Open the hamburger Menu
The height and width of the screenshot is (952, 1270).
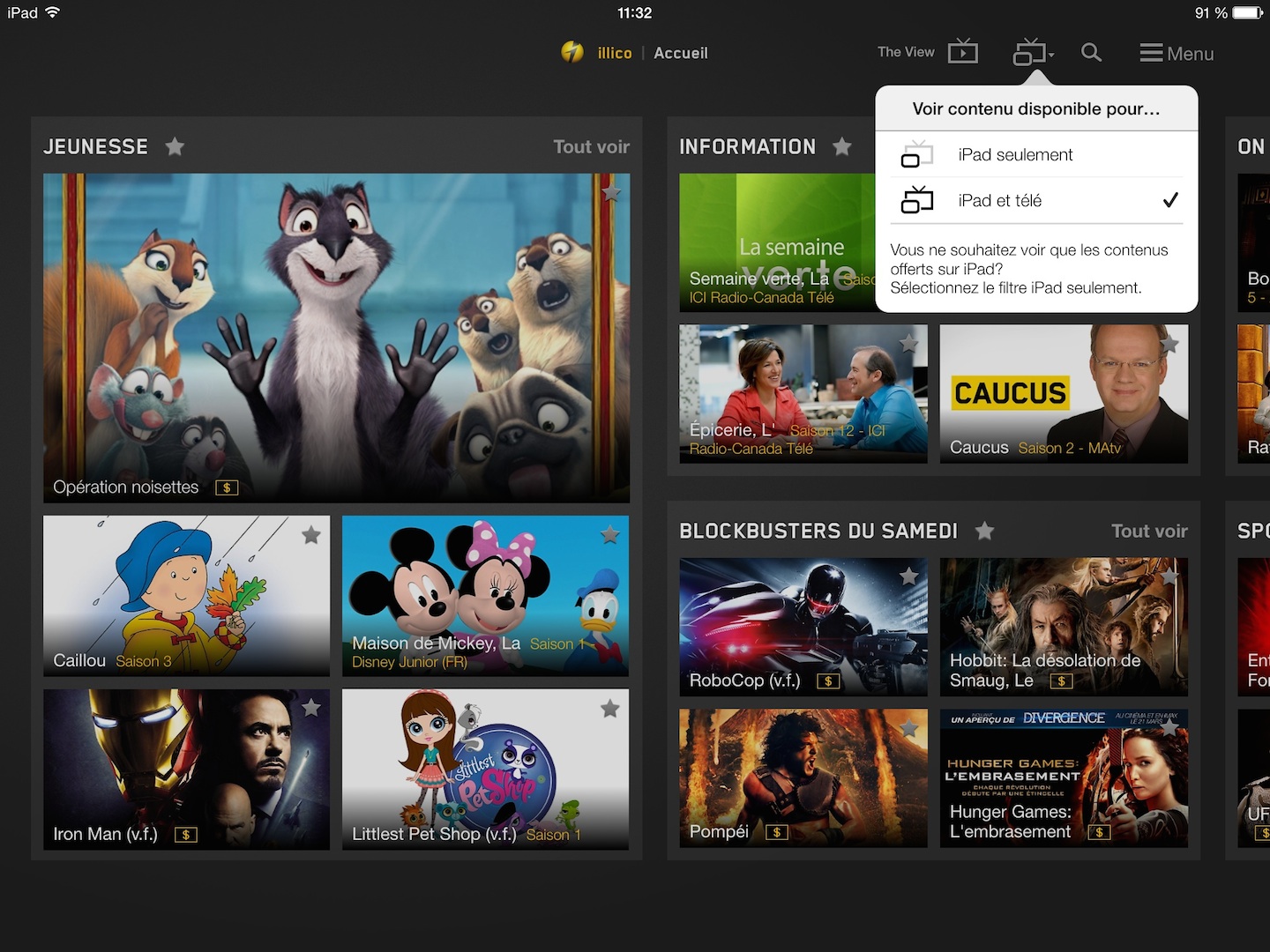click(x=1177, y=54)
